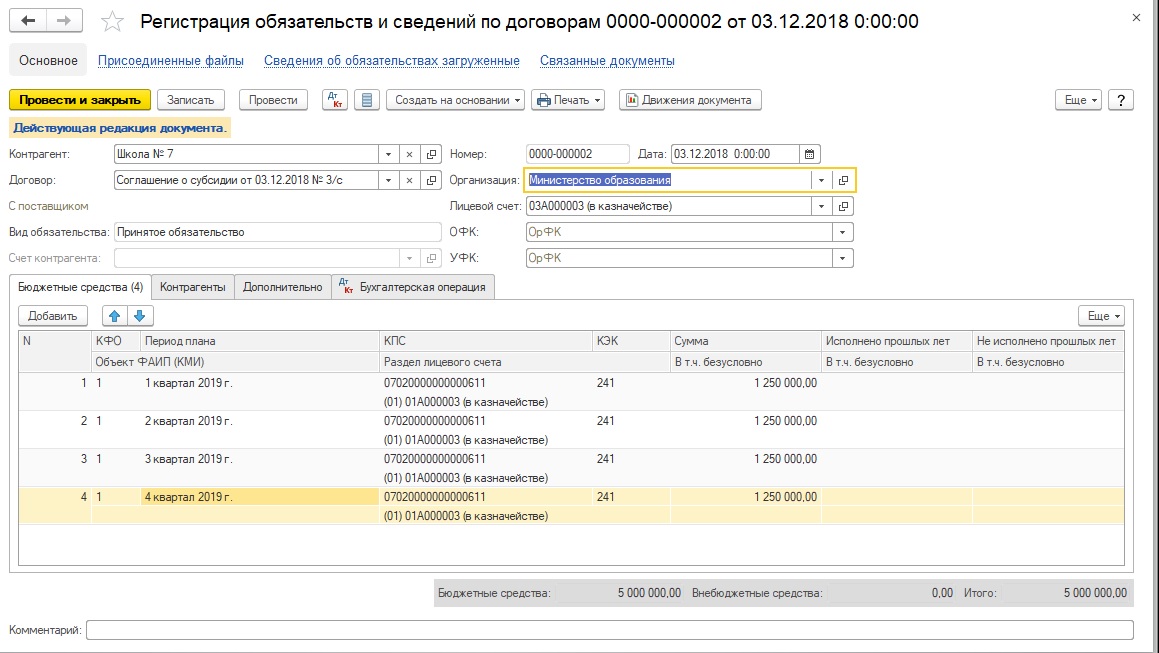The width and height of the screenshot is (1159, 653).
Task: Open the Счет контрагента record icon
Action: point(431,258)
